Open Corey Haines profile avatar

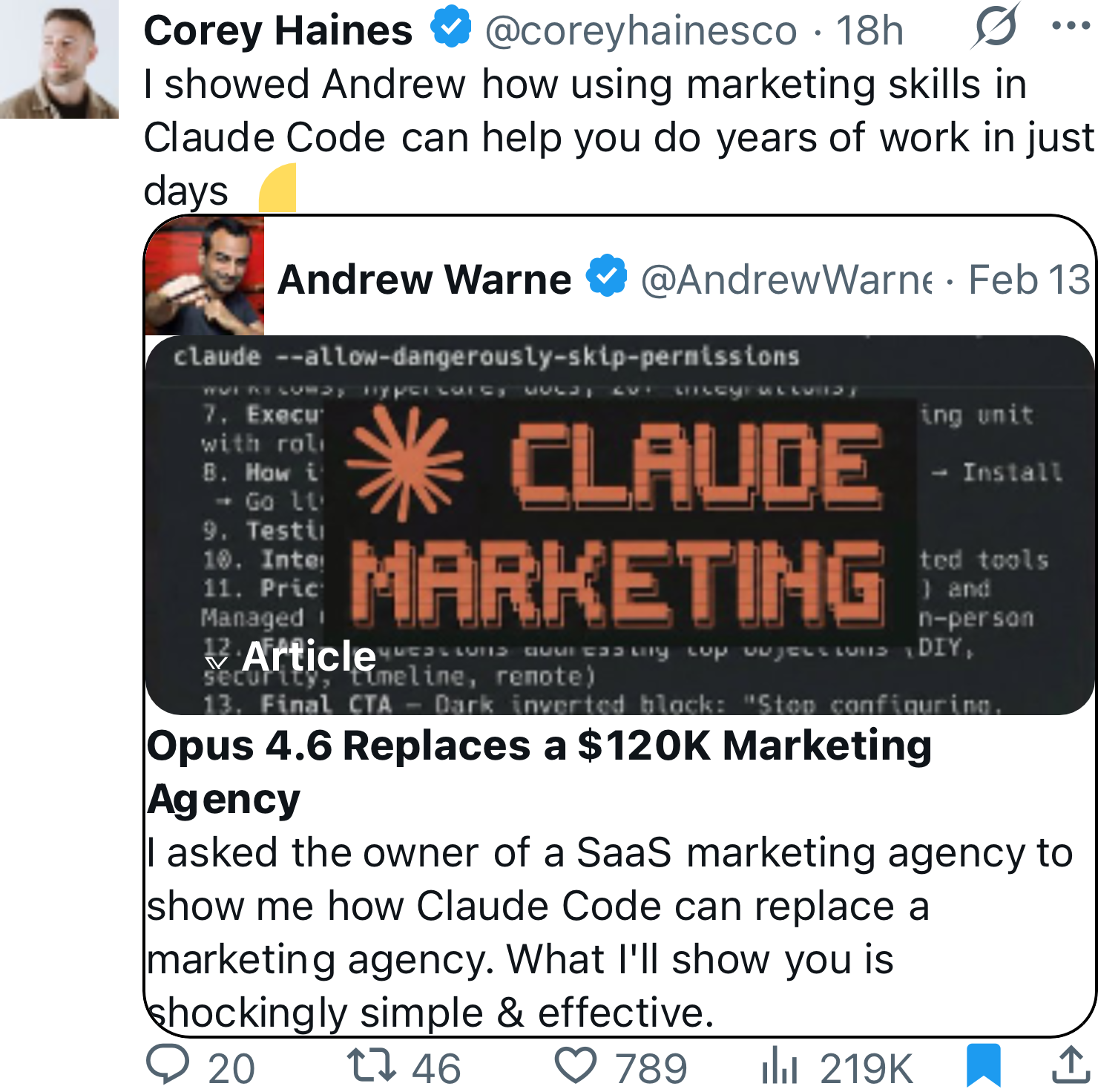[x=59, y=59]
